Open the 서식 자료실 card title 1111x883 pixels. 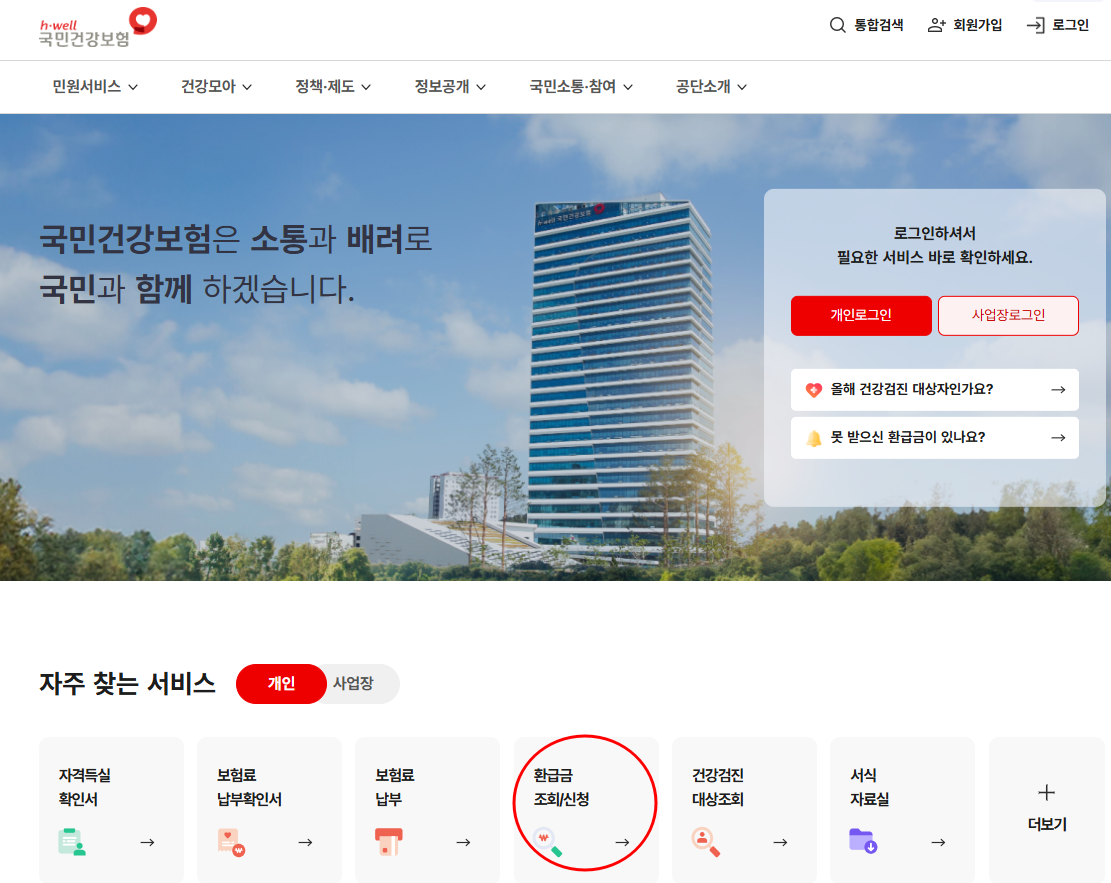[869, 787]
